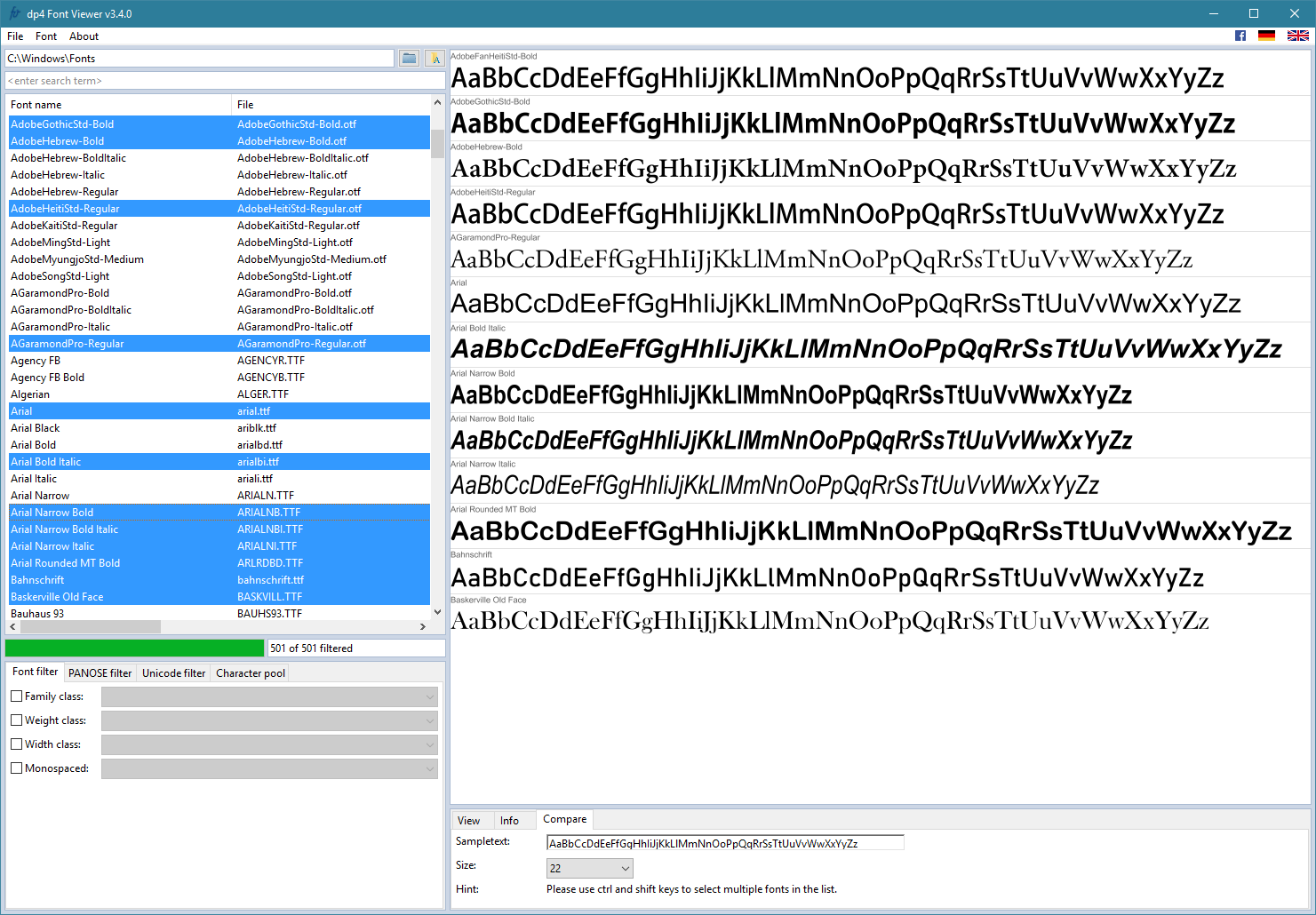Click the font search term field
Screen dimensions: 1316x915
point(225,81)
